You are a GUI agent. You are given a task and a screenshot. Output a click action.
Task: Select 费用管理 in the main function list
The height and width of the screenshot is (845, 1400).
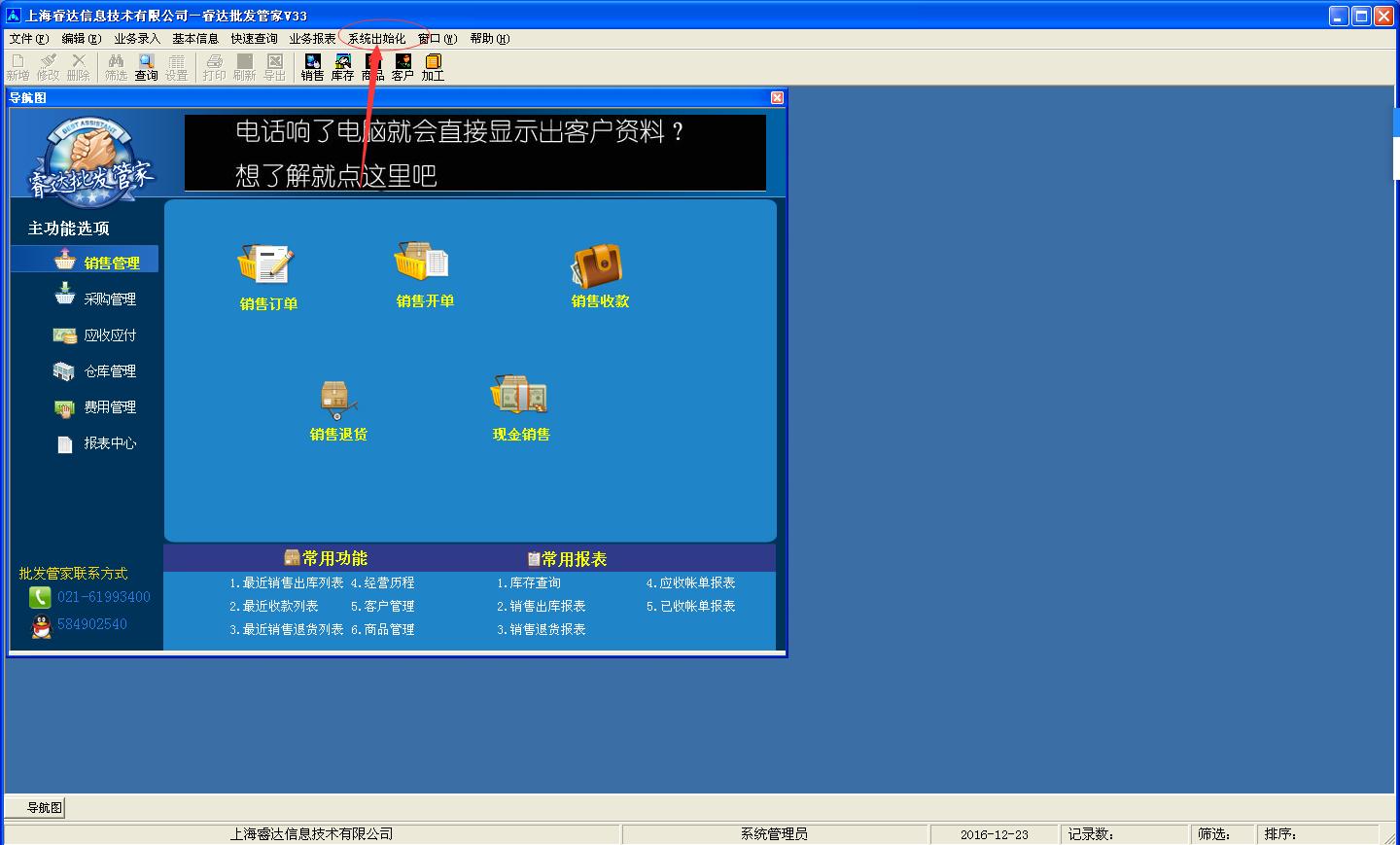pos(95,407)
